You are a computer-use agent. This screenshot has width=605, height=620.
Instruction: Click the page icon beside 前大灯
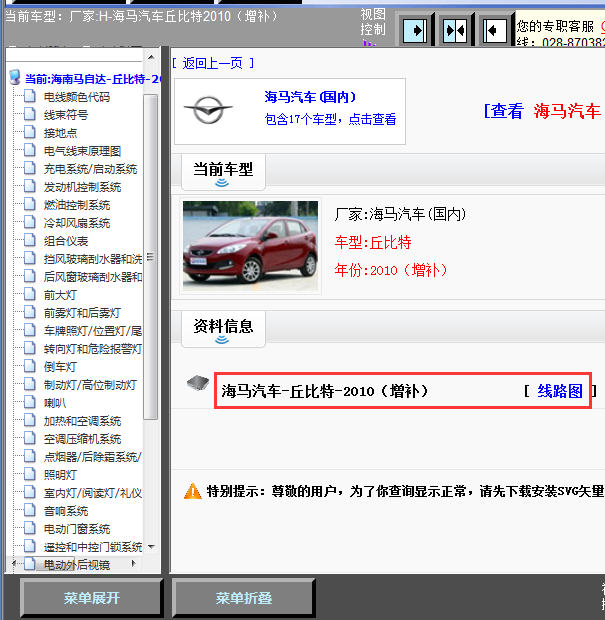[30, 294]
